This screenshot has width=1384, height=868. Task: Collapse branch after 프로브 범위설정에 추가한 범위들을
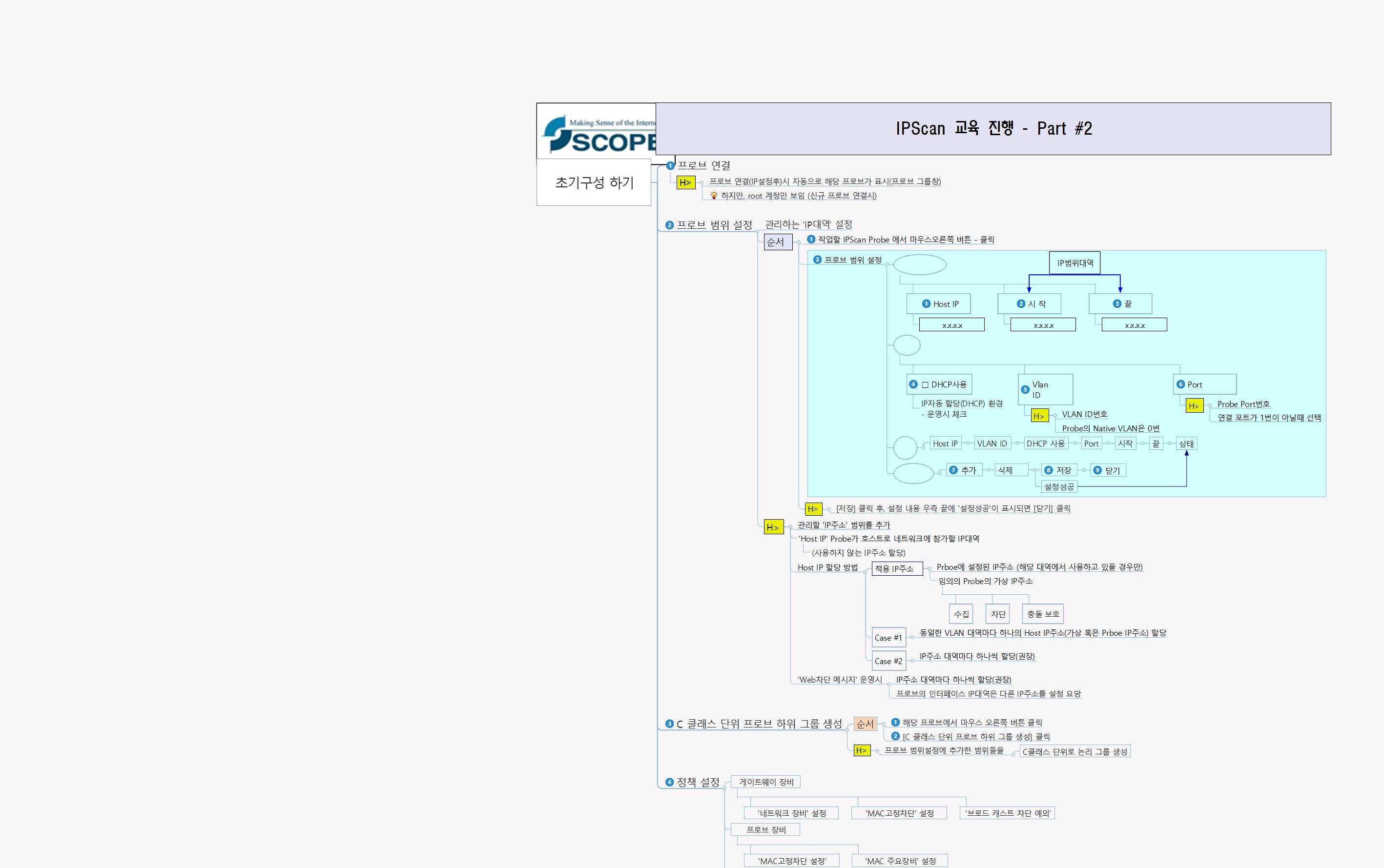coord(1013,754)
